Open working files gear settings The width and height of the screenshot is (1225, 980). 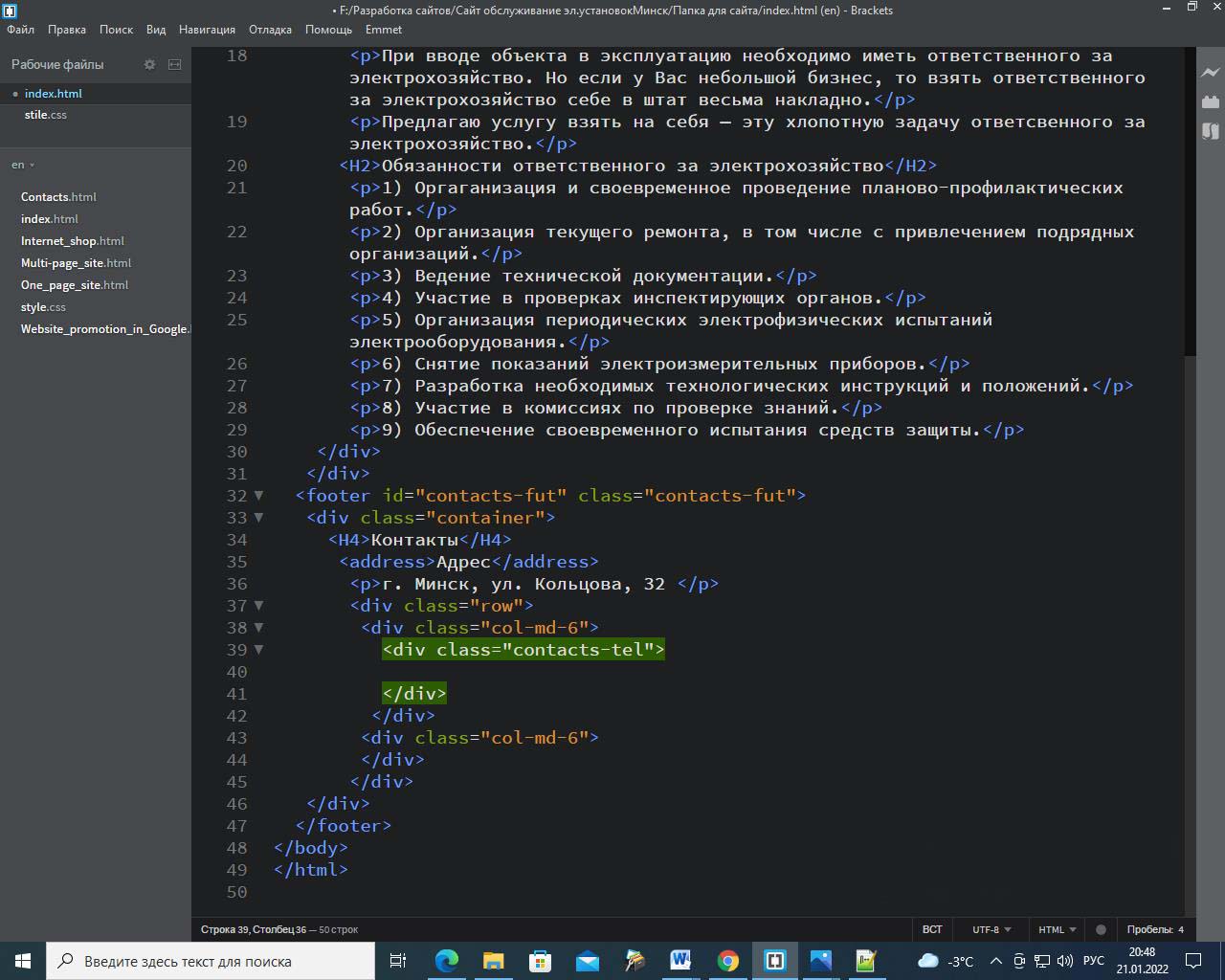coord(149,64)
